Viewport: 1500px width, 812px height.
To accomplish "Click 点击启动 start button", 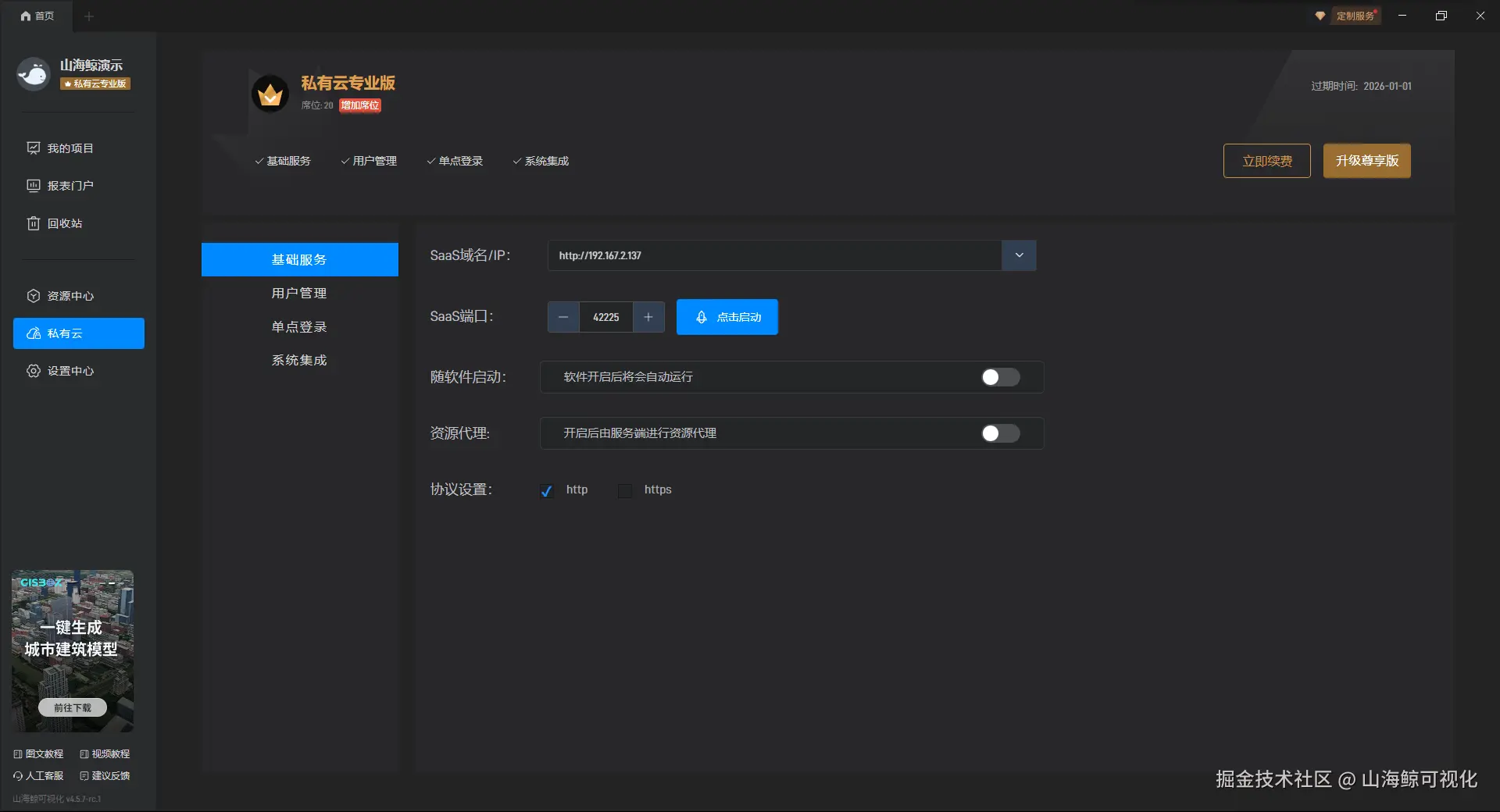I will [727, 317].
